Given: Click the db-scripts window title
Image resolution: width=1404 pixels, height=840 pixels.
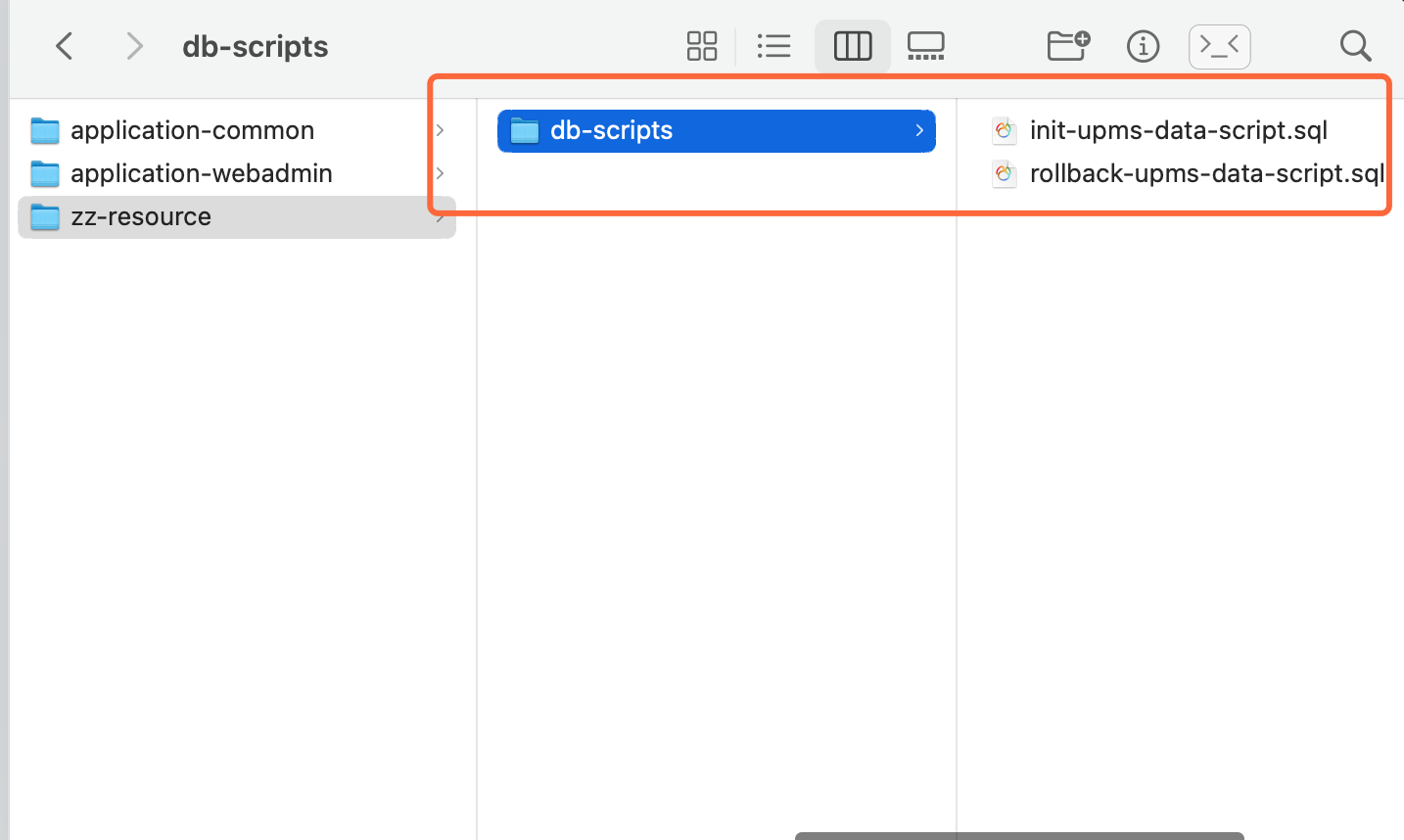Looking at the screenshot, I should pos(256,46).
